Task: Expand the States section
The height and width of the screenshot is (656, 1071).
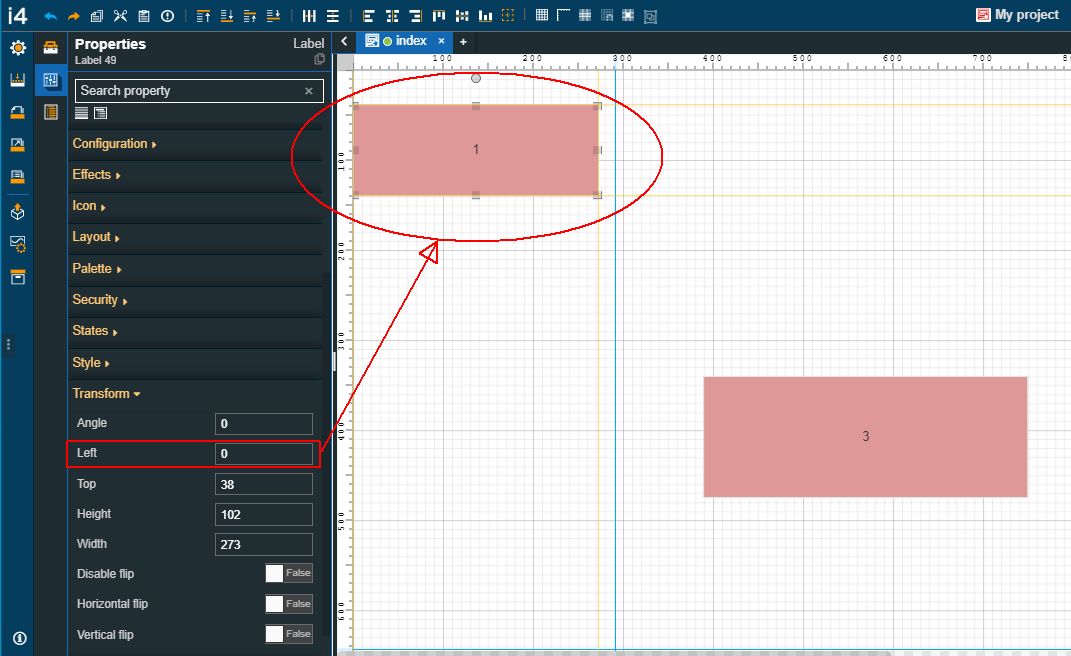Action: click(x=95, y=331)
